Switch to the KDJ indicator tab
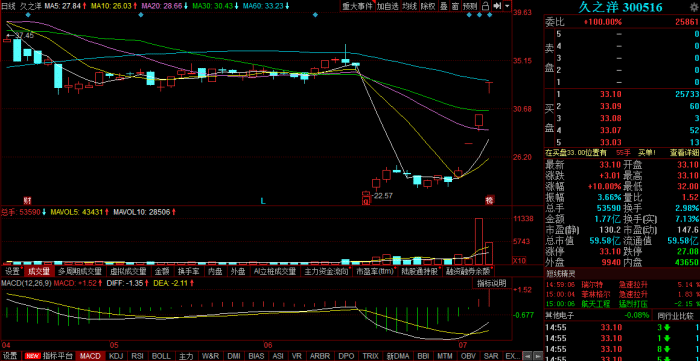700x361 pixels. 116,356
